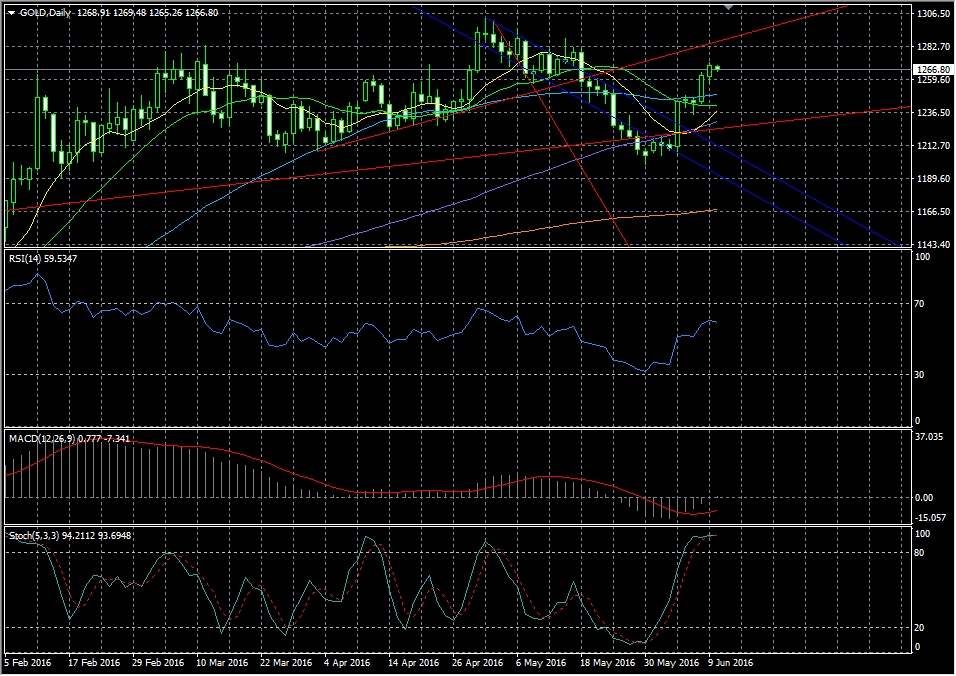Click the 1306.50 price axis label
Screen dimensions: 956x676
933,14
